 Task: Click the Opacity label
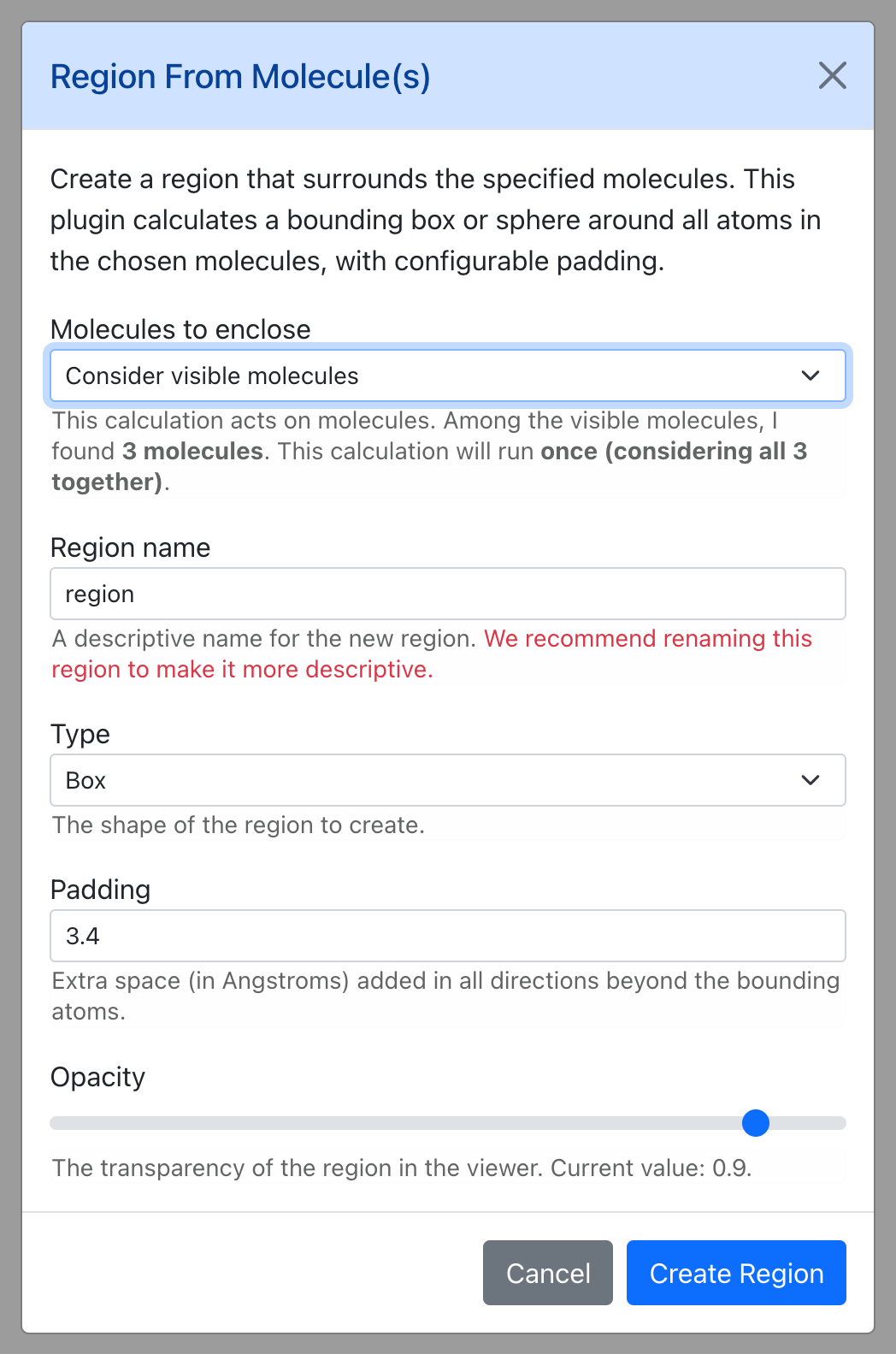pyautogui.click(x=97, y=1077)
